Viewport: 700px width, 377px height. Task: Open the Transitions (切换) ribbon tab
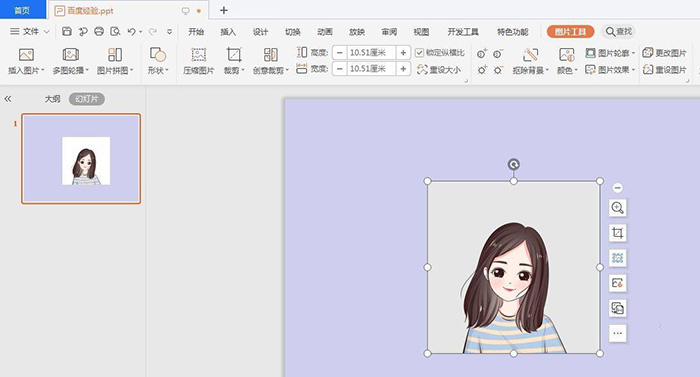coord(292,32)
